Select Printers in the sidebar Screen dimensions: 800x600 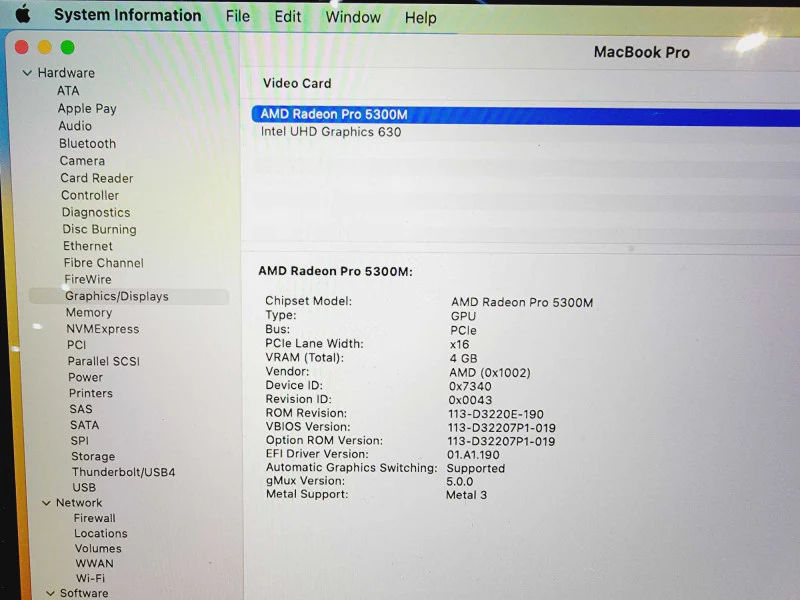91,393
